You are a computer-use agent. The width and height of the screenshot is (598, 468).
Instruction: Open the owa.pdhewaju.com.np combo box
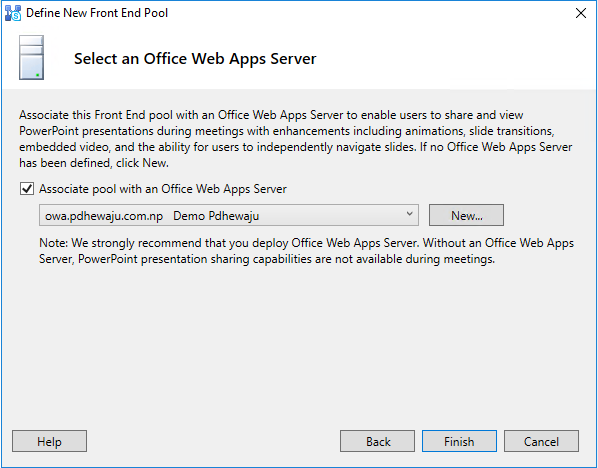[229, 215]
